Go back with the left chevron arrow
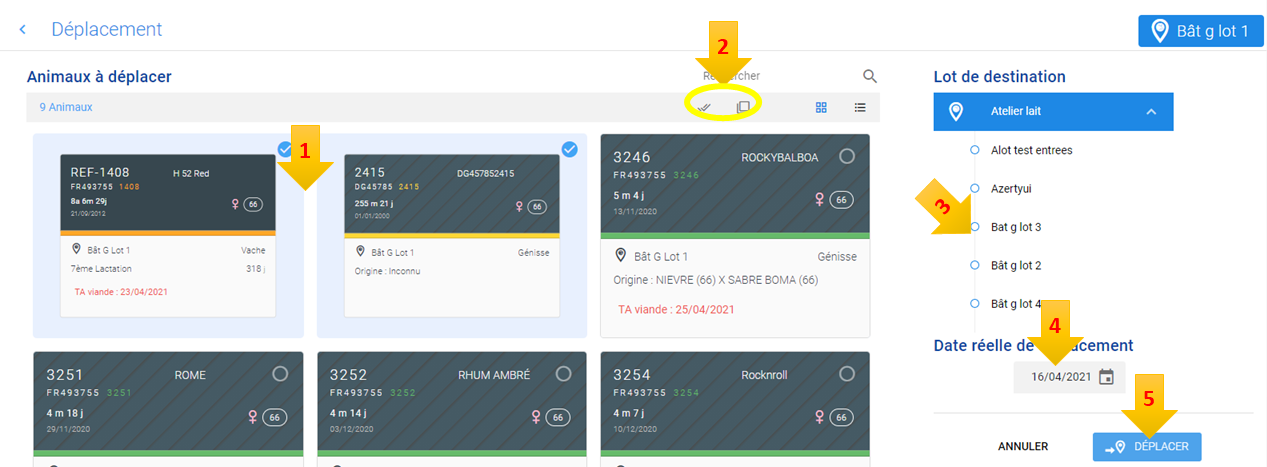 [22, 30]
